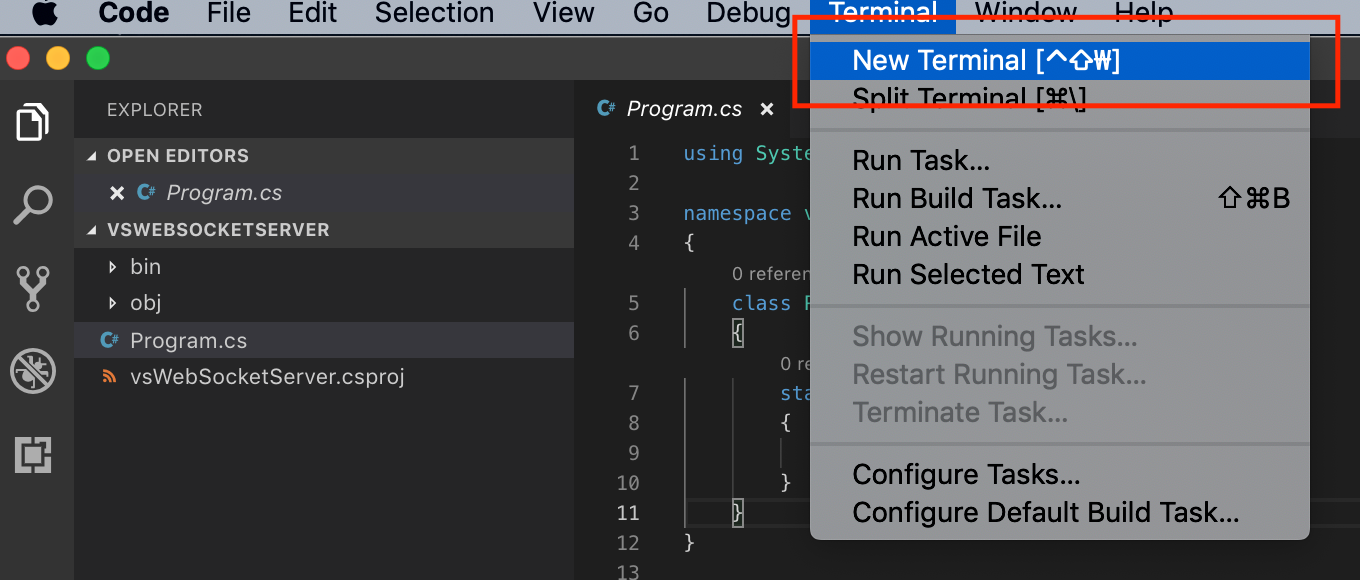This screenshot has height=580, width=1360.
Task: Open the Search view in activity bar
Action: (x=33, y=205)
